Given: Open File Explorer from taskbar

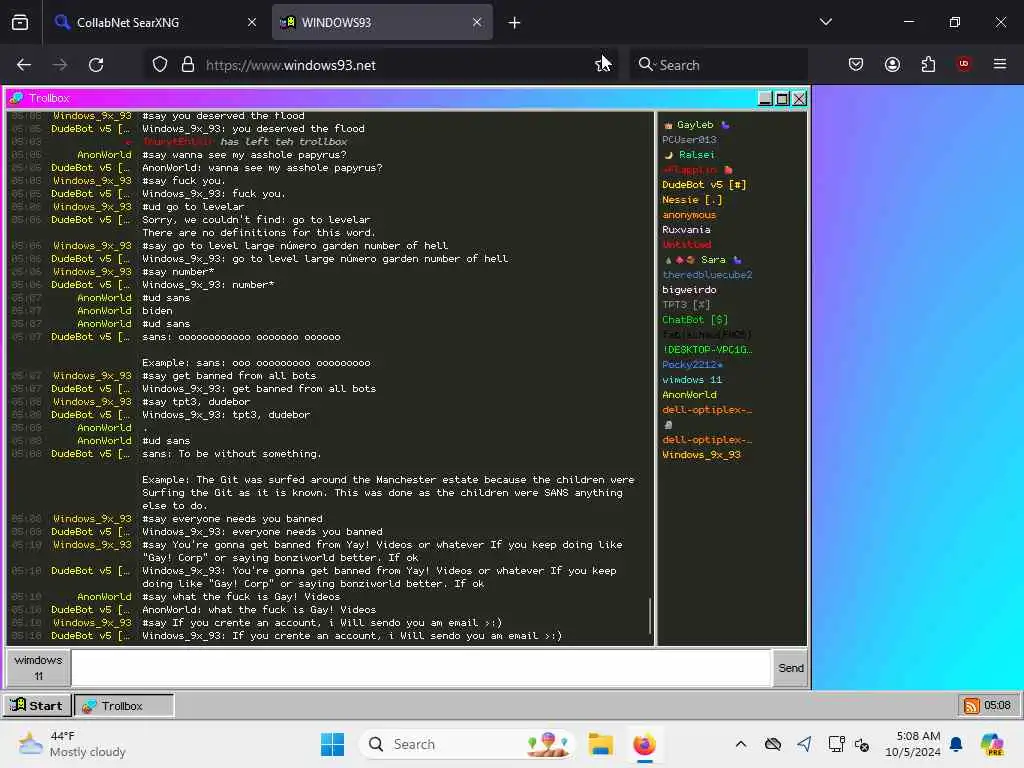Looking at the screenshot, I should (600, 744).
